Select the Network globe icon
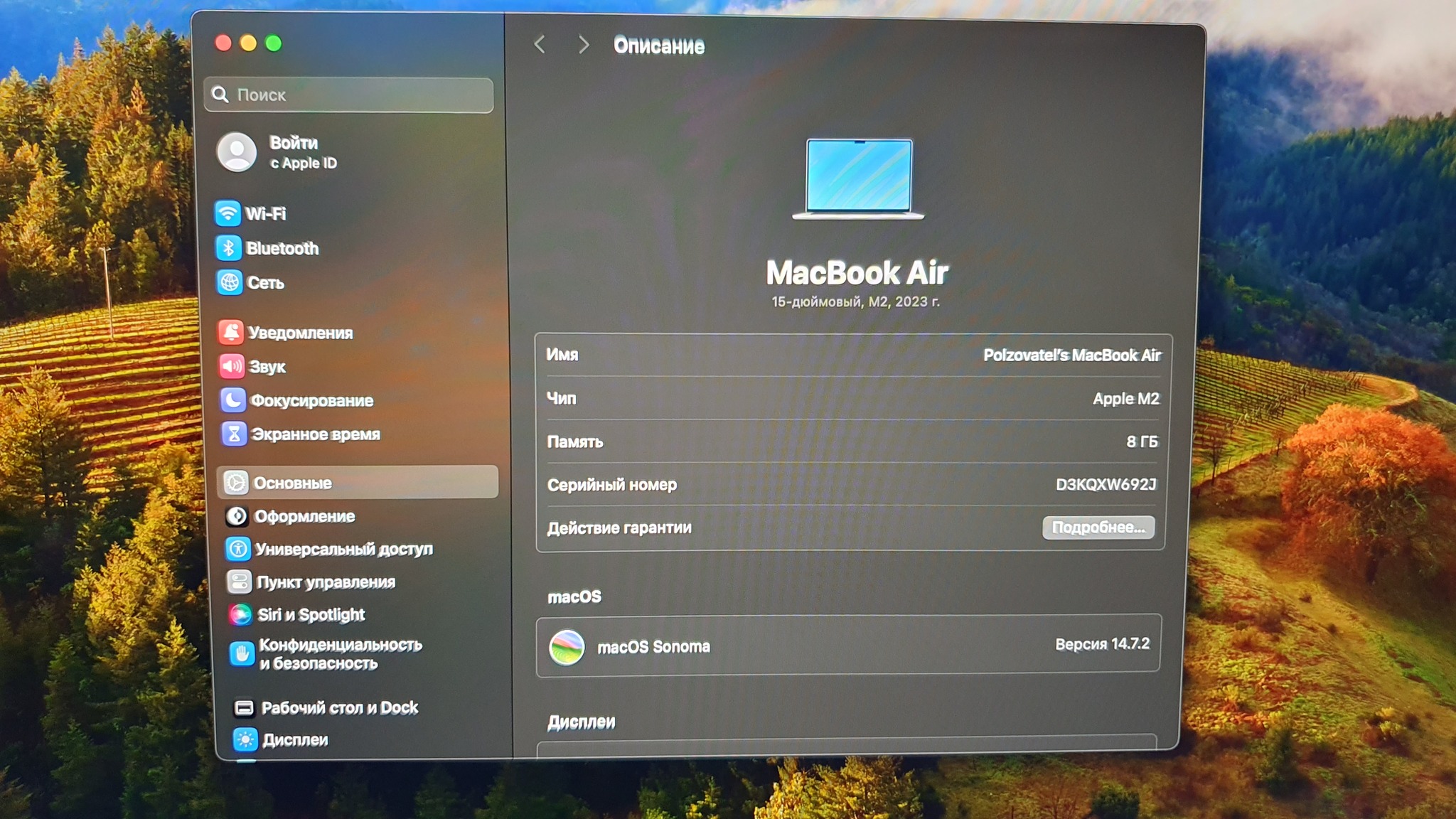1456x819 pixels. (x=230, y=282)
